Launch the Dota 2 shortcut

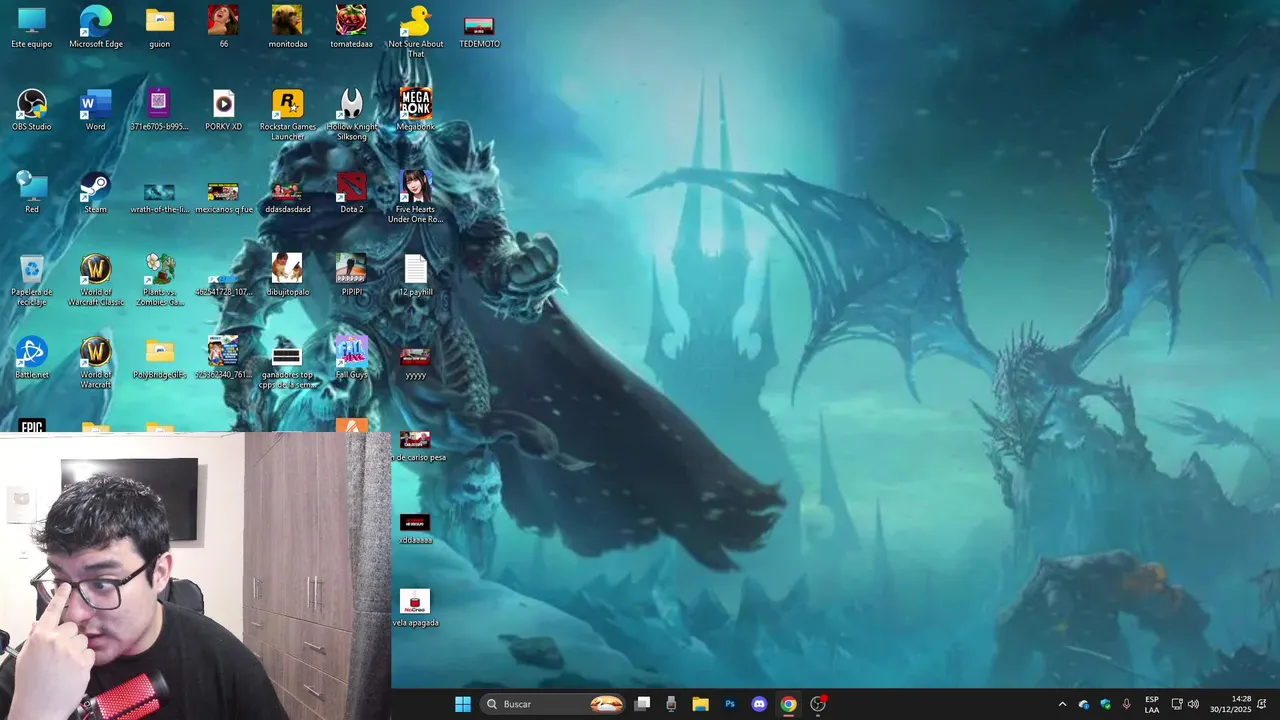351,192
